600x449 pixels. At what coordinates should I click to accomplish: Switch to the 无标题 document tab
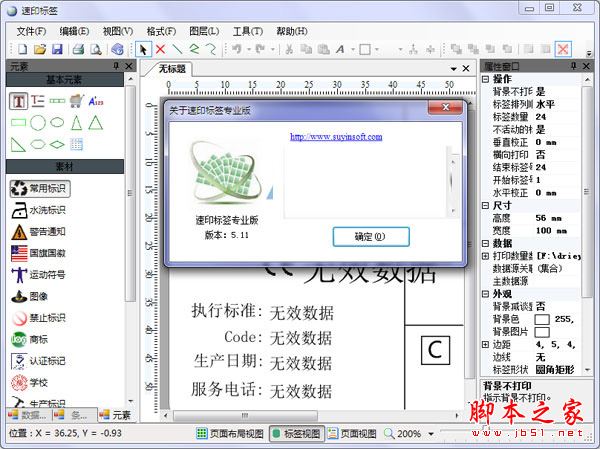pos(172,69)
